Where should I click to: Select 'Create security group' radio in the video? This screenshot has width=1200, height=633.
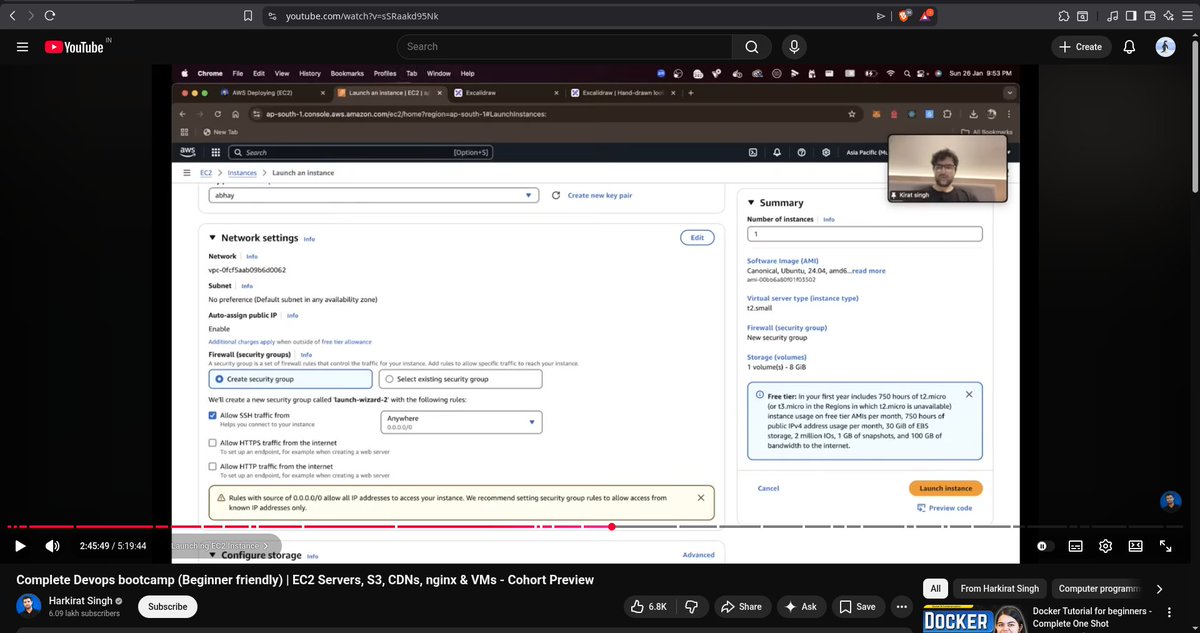219,379
